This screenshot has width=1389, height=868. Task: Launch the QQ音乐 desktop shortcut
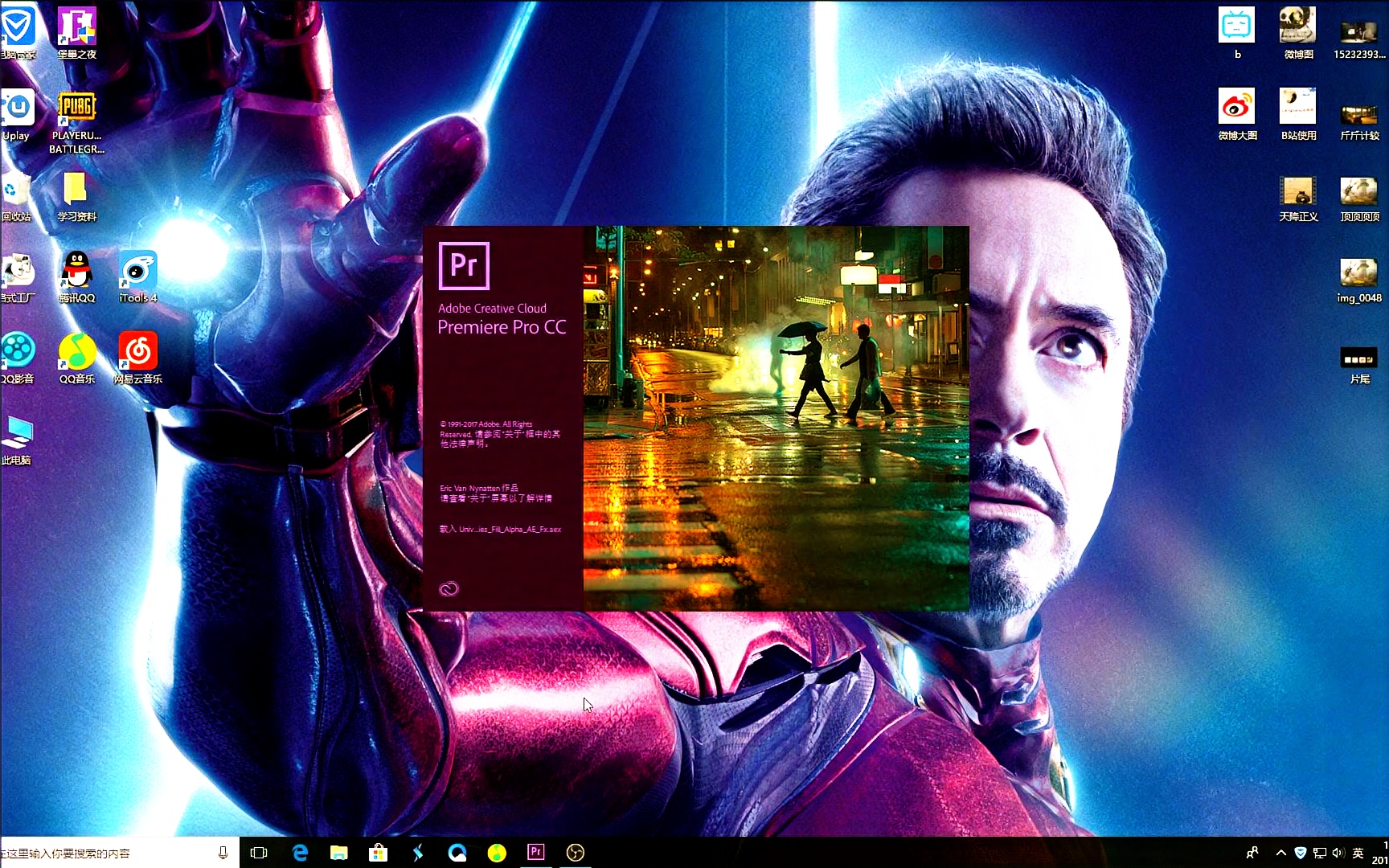tap(77, 358)
